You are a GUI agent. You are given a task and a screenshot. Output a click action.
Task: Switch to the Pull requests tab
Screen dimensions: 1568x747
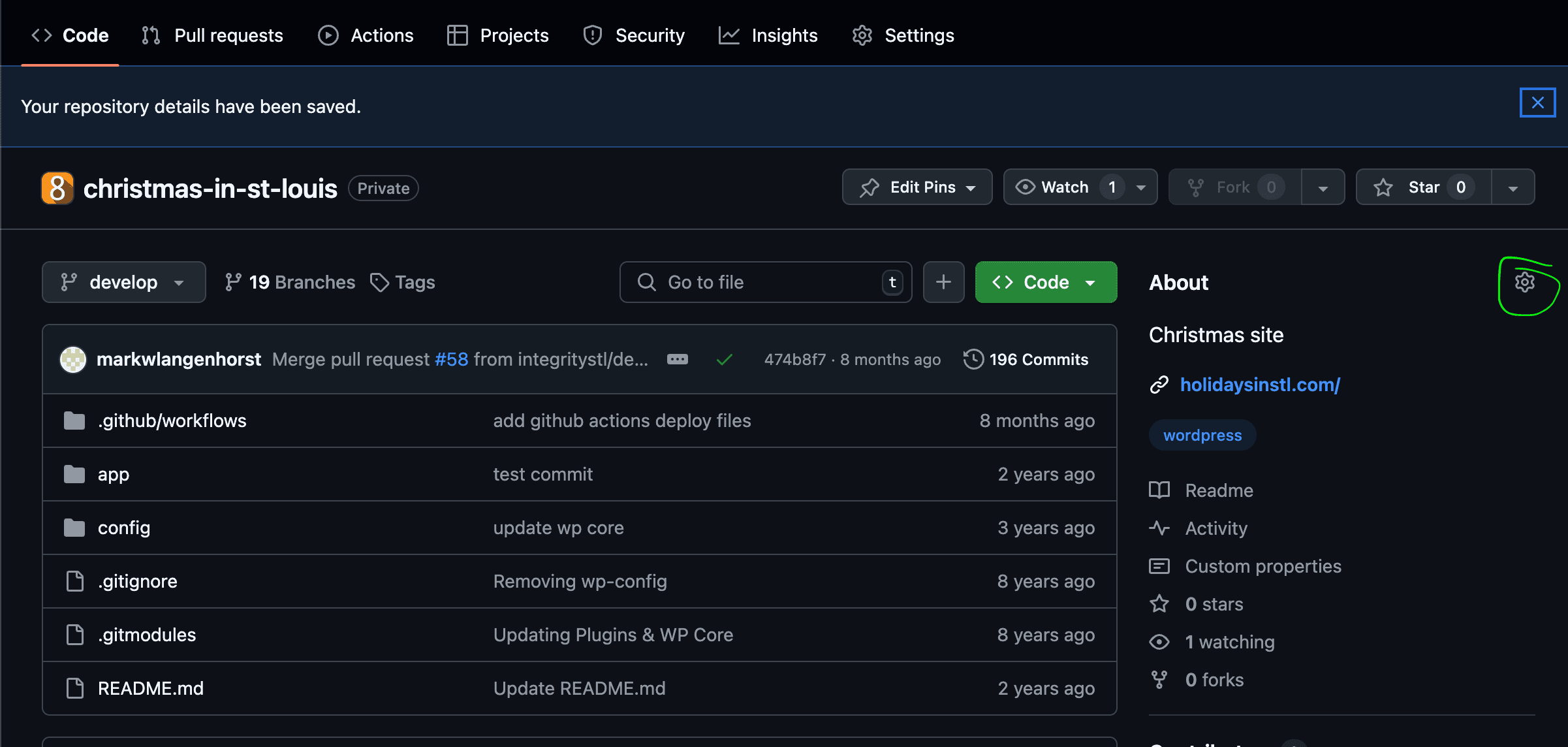211,35
